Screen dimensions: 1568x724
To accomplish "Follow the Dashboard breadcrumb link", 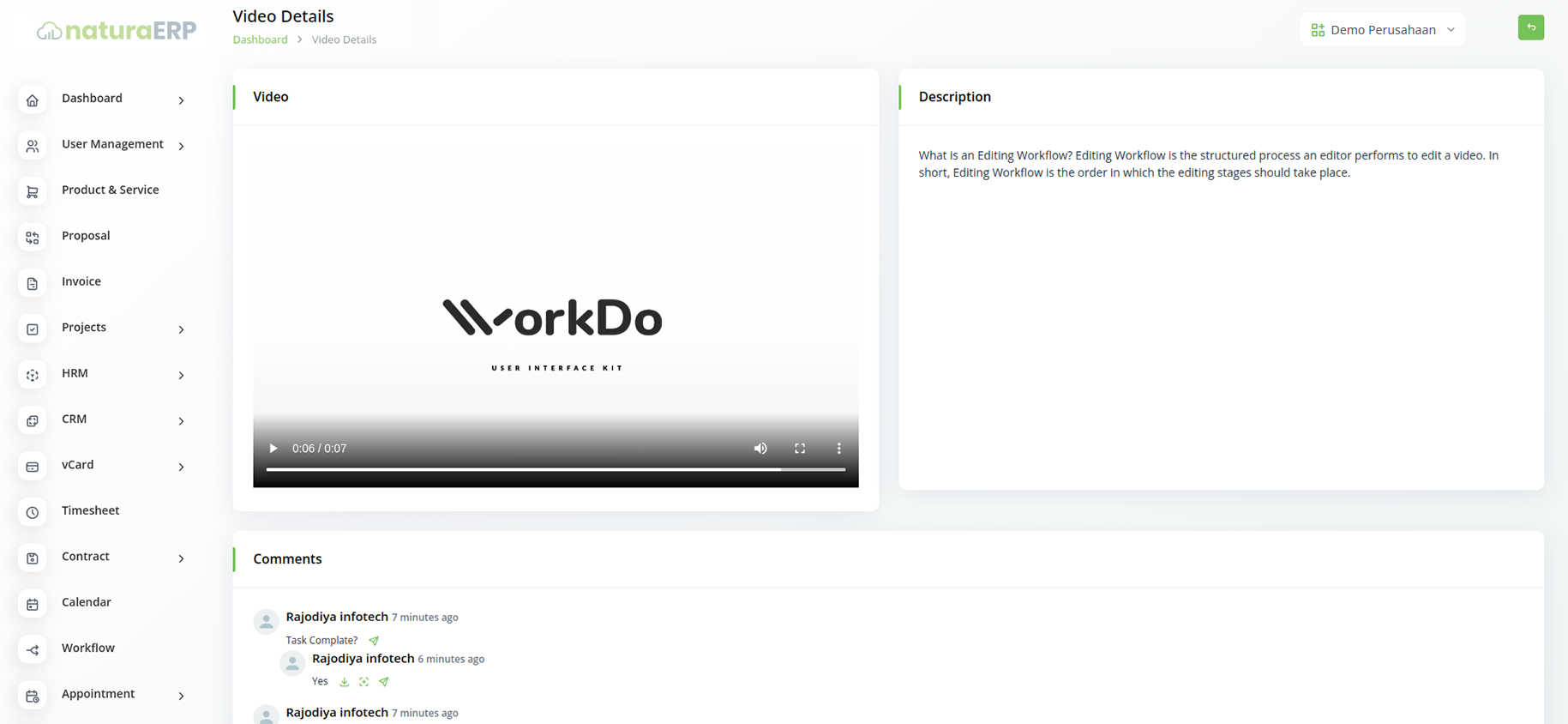I will coord(260,39).
